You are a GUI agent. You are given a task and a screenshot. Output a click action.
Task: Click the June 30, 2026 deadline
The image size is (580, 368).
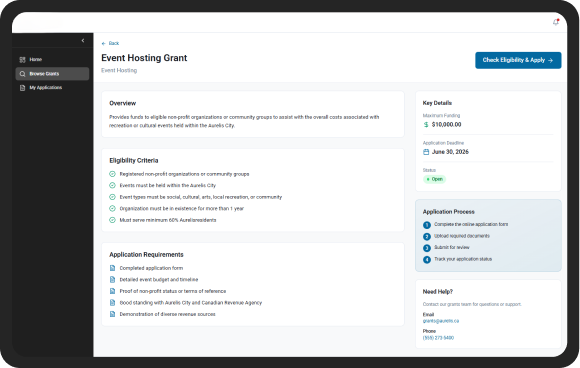click(450, 152)
